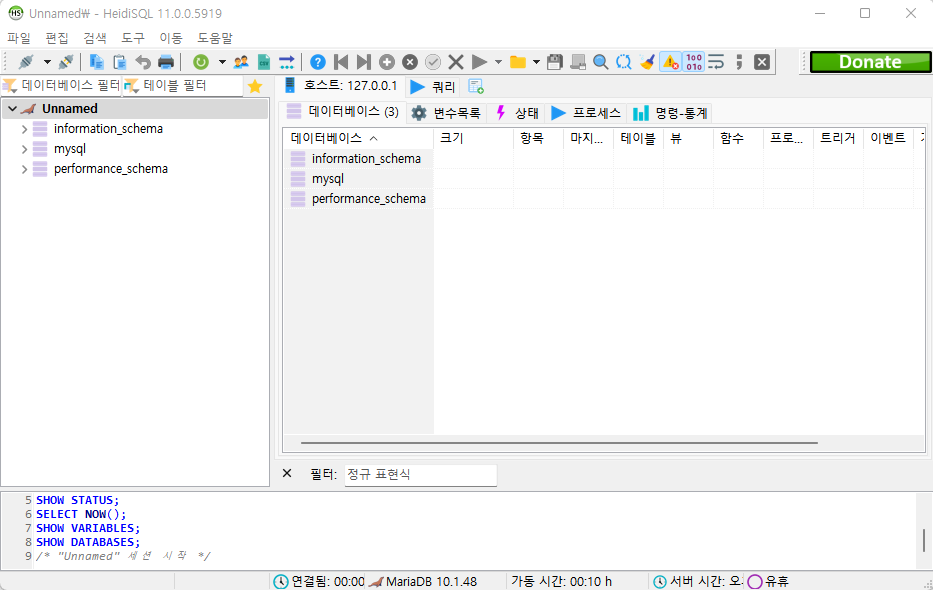Open the 검색 menu
The height and width of the screenshot is (590, 933).
coord(95,38)
